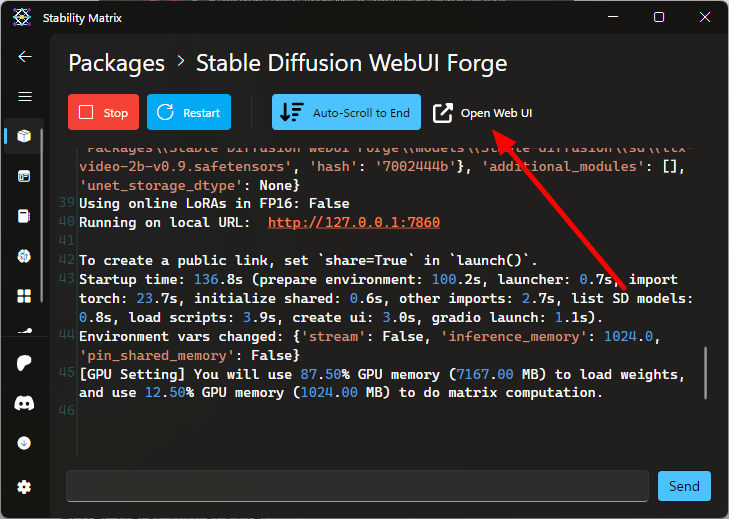Click the Packages breadcrumb
Screen dimensions: 729x519
click(x=117, y=63)
